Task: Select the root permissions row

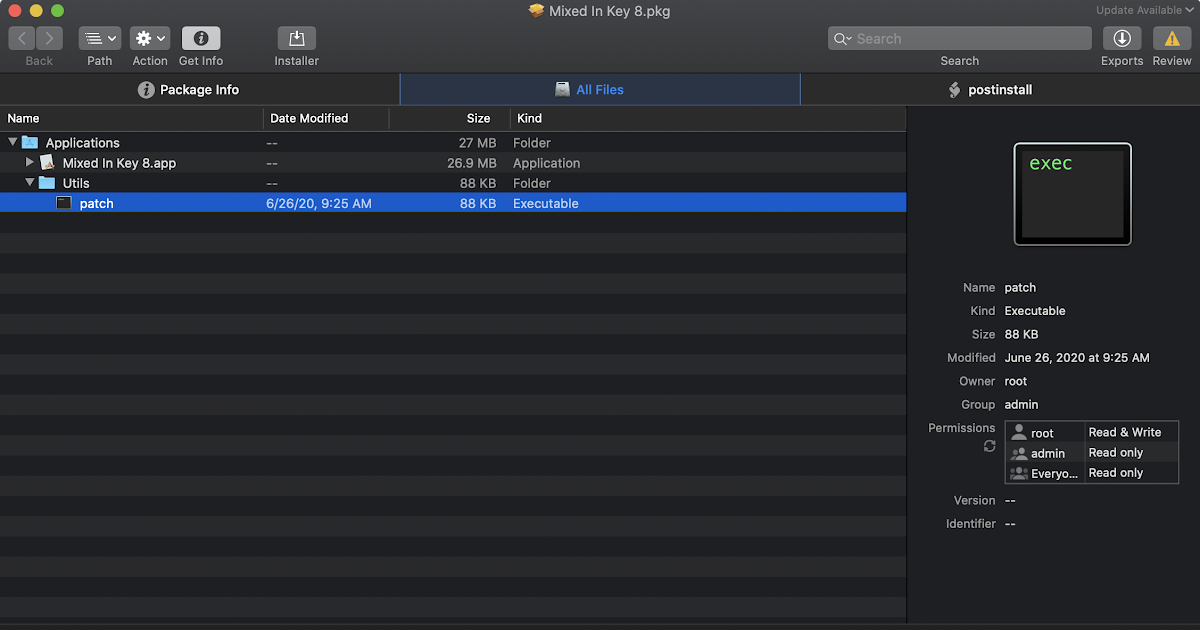Action: (1092, 432)
